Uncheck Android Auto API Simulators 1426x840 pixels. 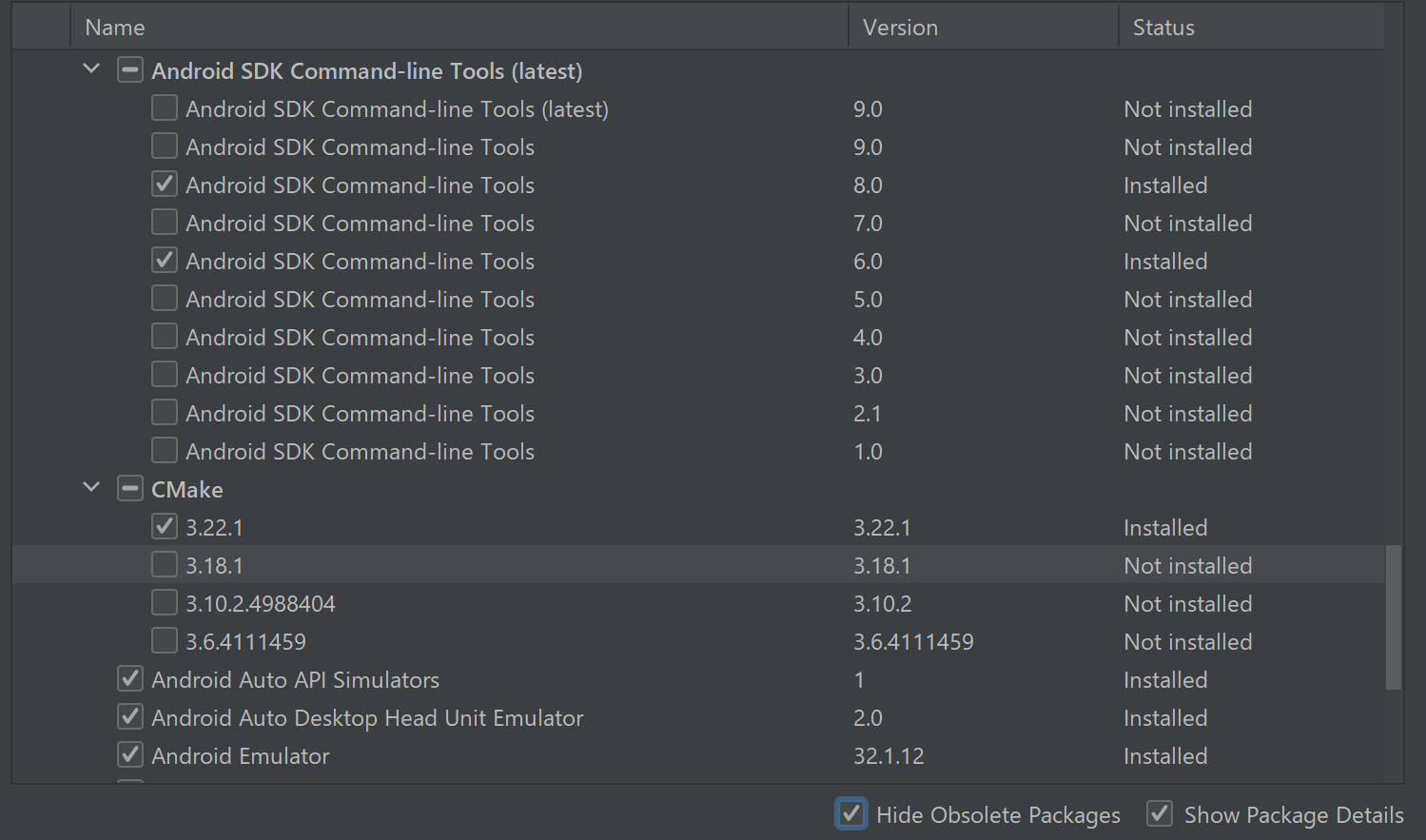[130, 679]
